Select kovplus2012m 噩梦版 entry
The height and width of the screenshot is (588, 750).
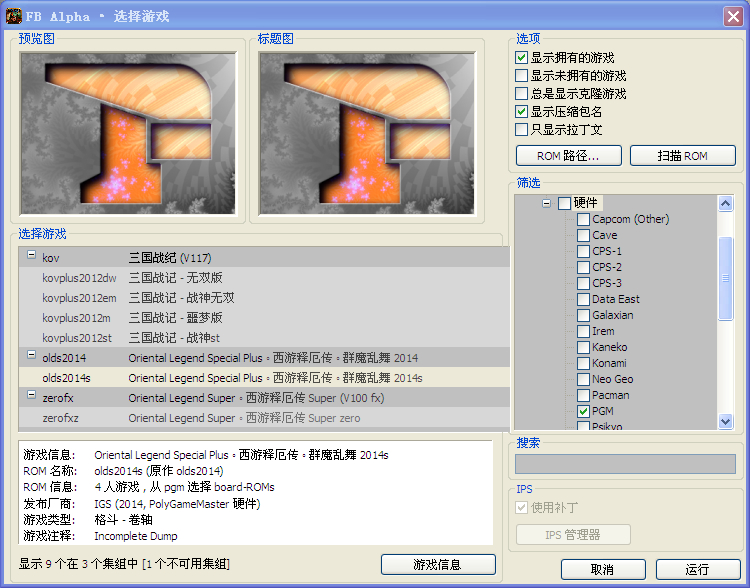pos(264,318)
